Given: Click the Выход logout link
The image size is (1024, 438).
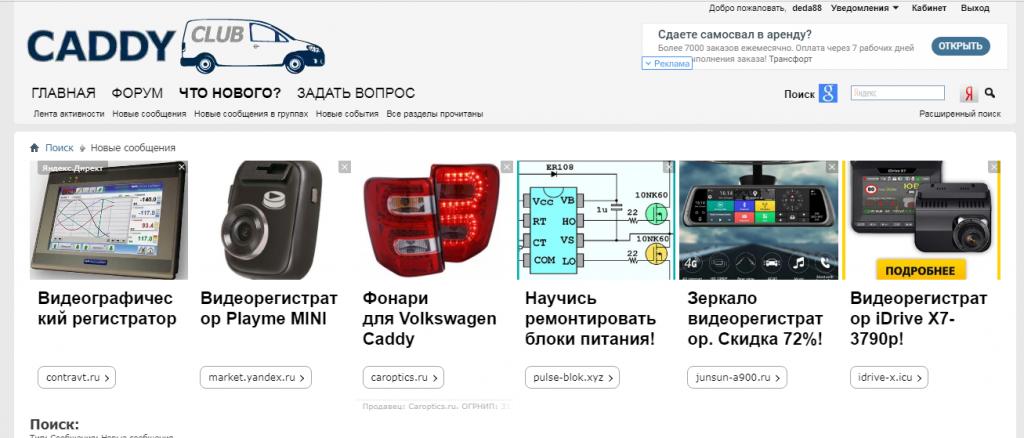Looking at the screenshot, I should 975,8.
